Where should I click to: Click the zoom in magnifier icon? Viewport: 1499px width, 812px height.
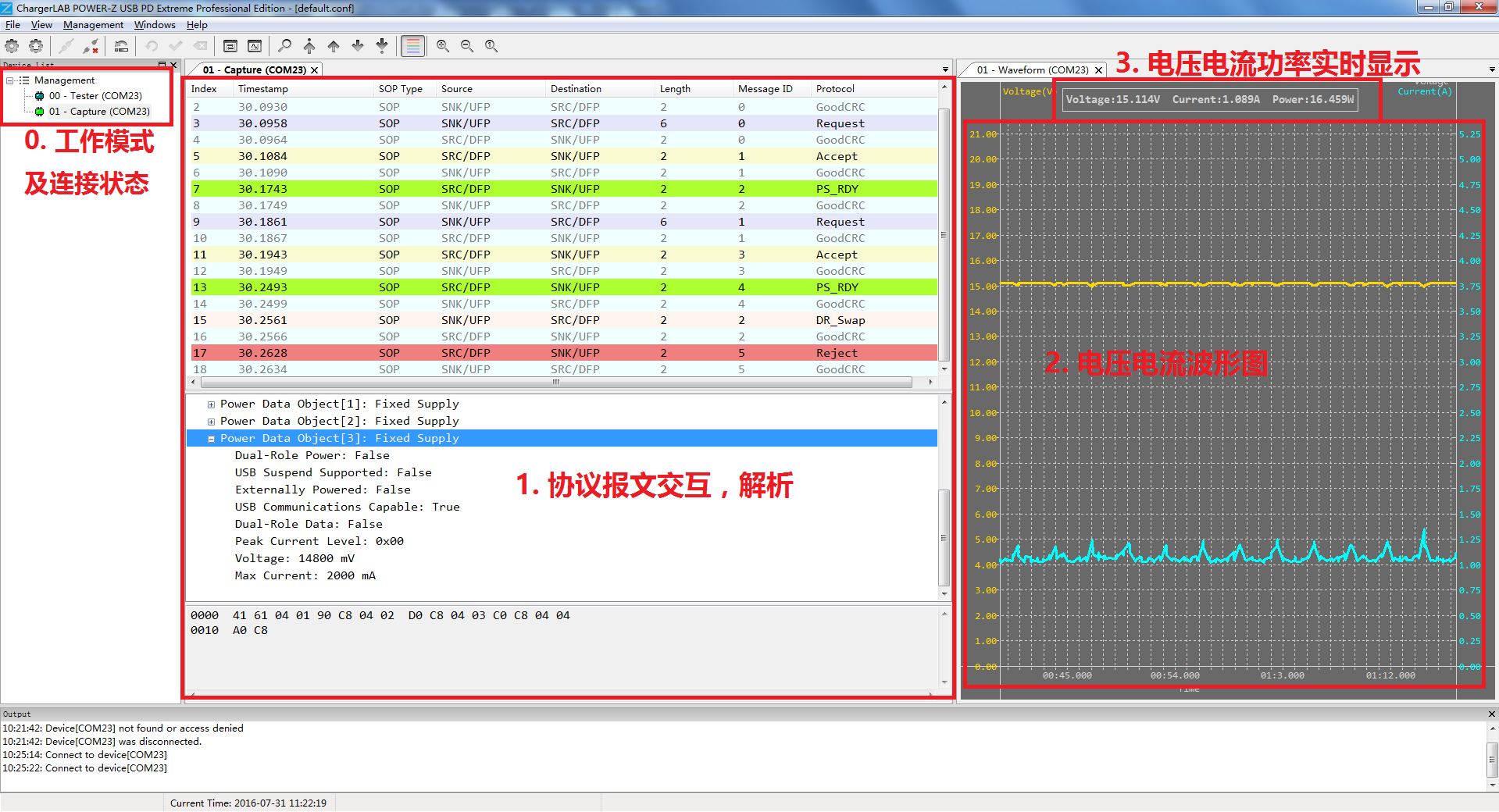point(443,46)
